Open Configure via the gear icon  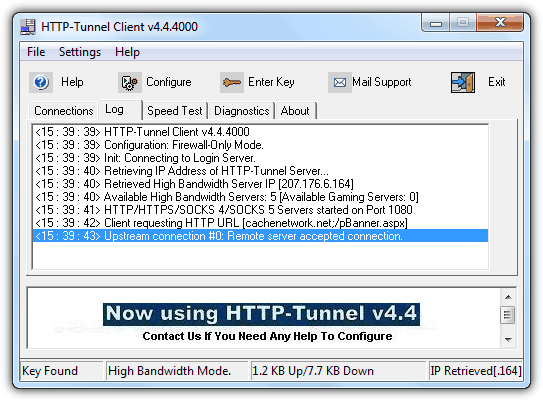[x=130, y=82]
